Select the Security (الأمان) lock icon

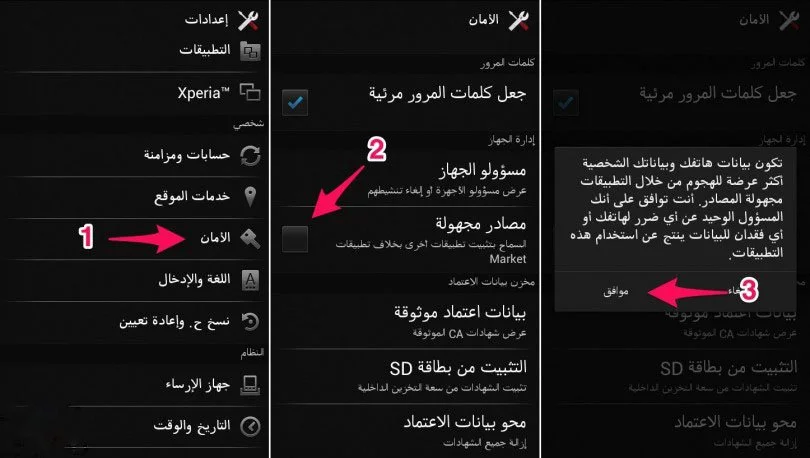coord(251,238)
